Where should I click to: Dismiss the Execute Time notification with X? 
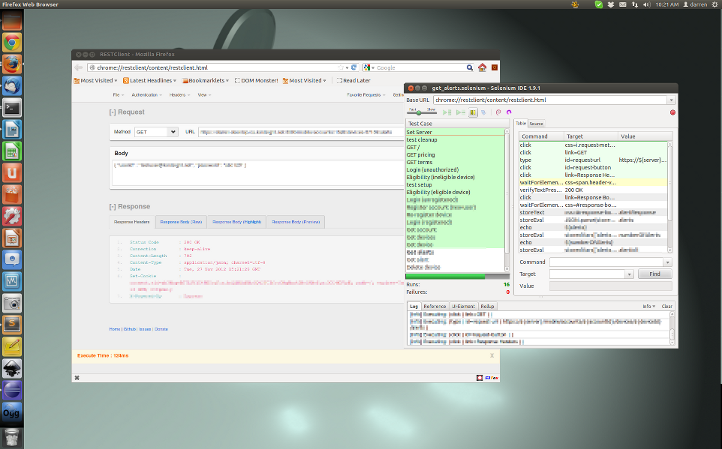coord(492,356)
